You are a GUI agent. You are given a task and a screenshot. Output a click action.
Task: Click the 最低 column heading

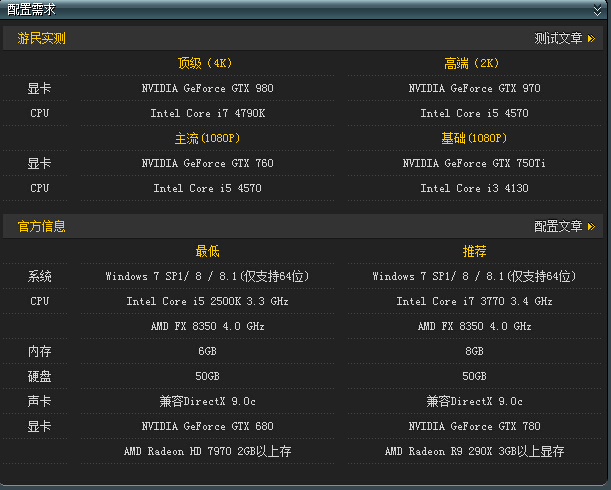click(x=207, y=251)
